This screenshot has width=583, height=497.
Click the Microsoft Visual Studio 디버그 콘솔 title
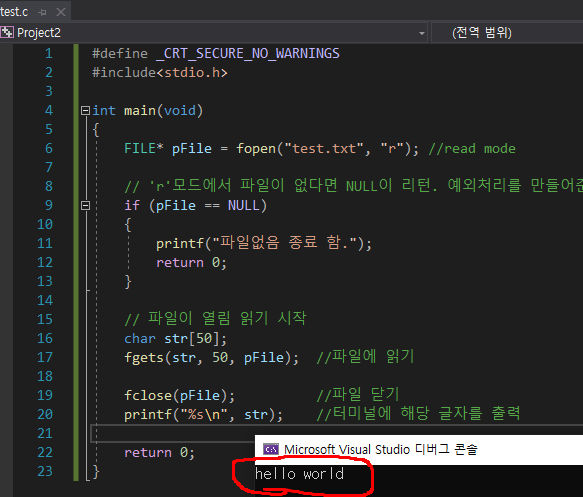pos(381,449)
